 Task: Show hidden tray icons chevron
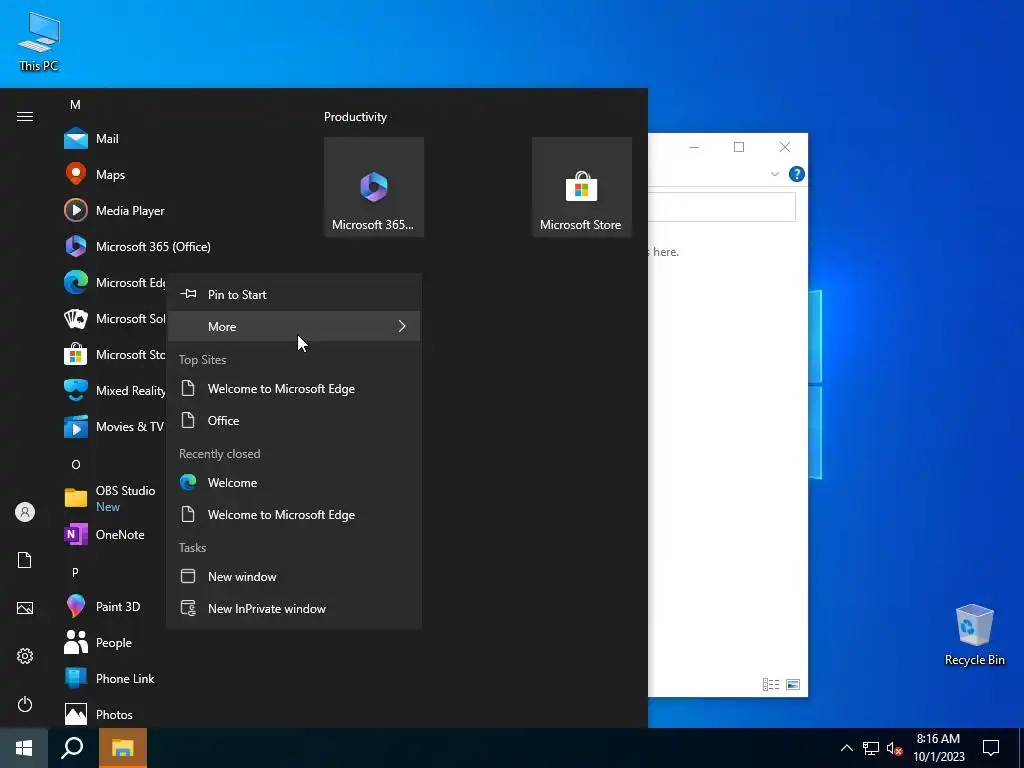(846, 748)
